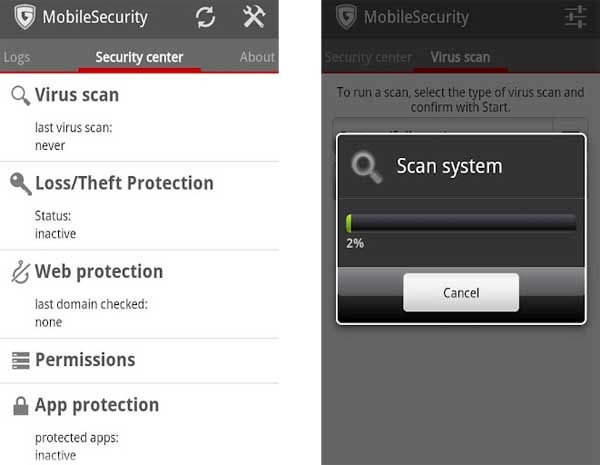Click the padlock icon for App protection
The height and width of the screenshot is (465, 600).
tap(20, 405)
